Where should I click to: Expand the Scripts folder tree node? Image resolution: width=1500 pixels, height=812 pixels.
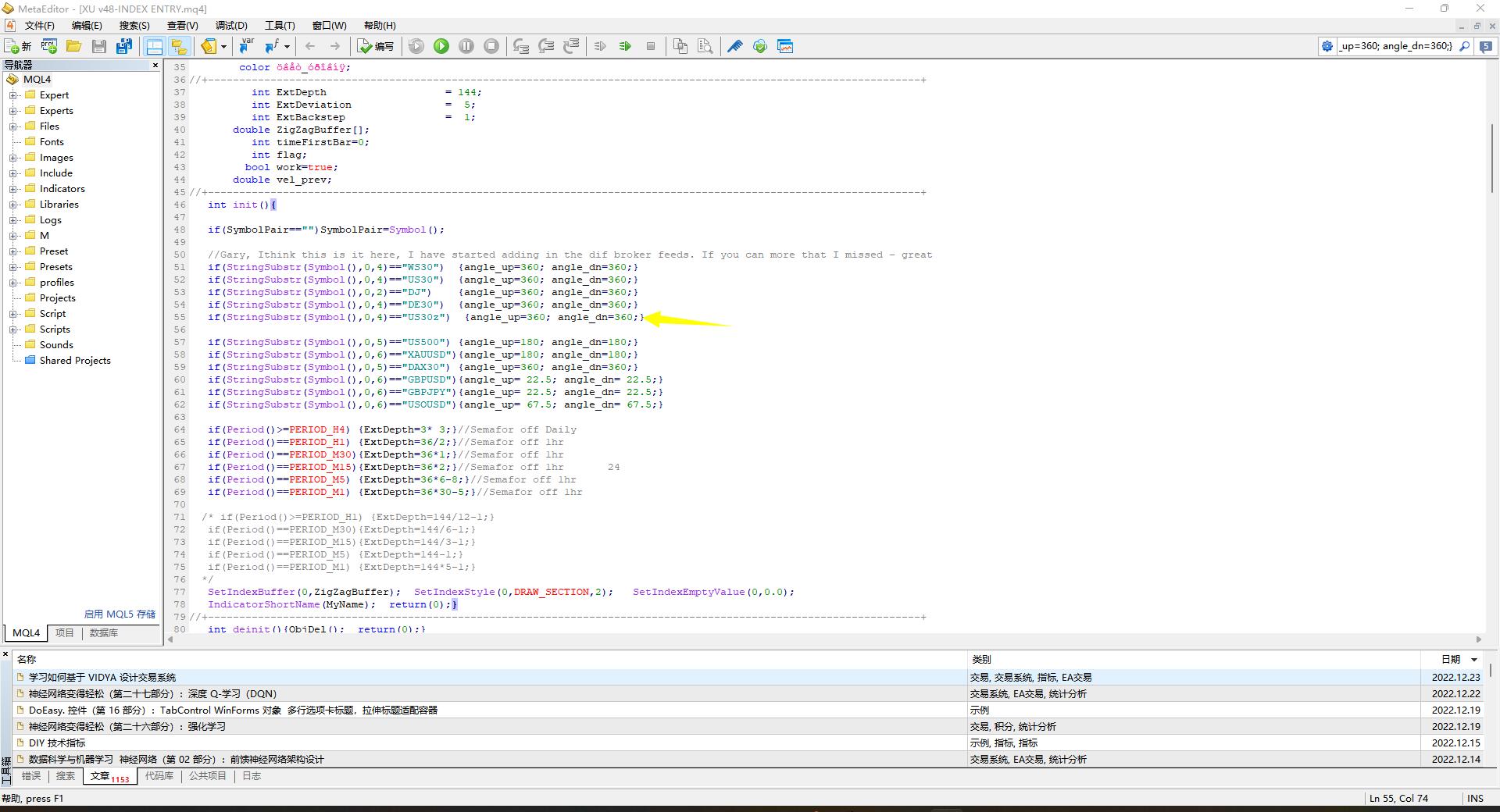tap(13, 329)
